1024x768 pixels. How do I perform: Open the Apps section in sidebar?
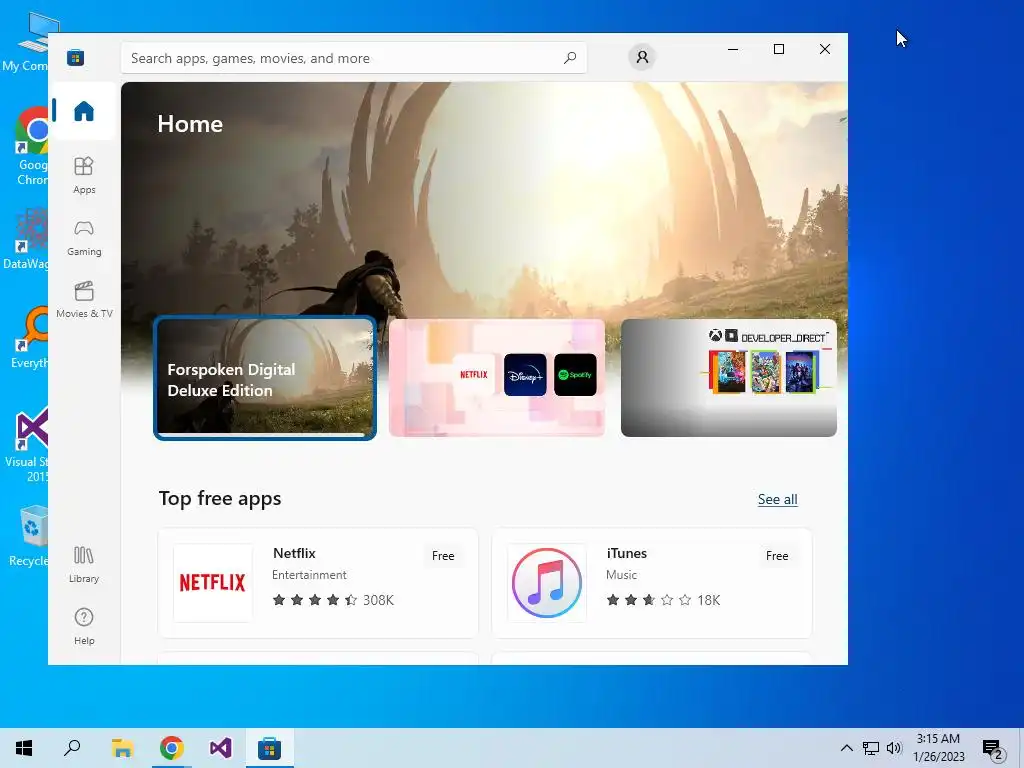click(84, 175)
